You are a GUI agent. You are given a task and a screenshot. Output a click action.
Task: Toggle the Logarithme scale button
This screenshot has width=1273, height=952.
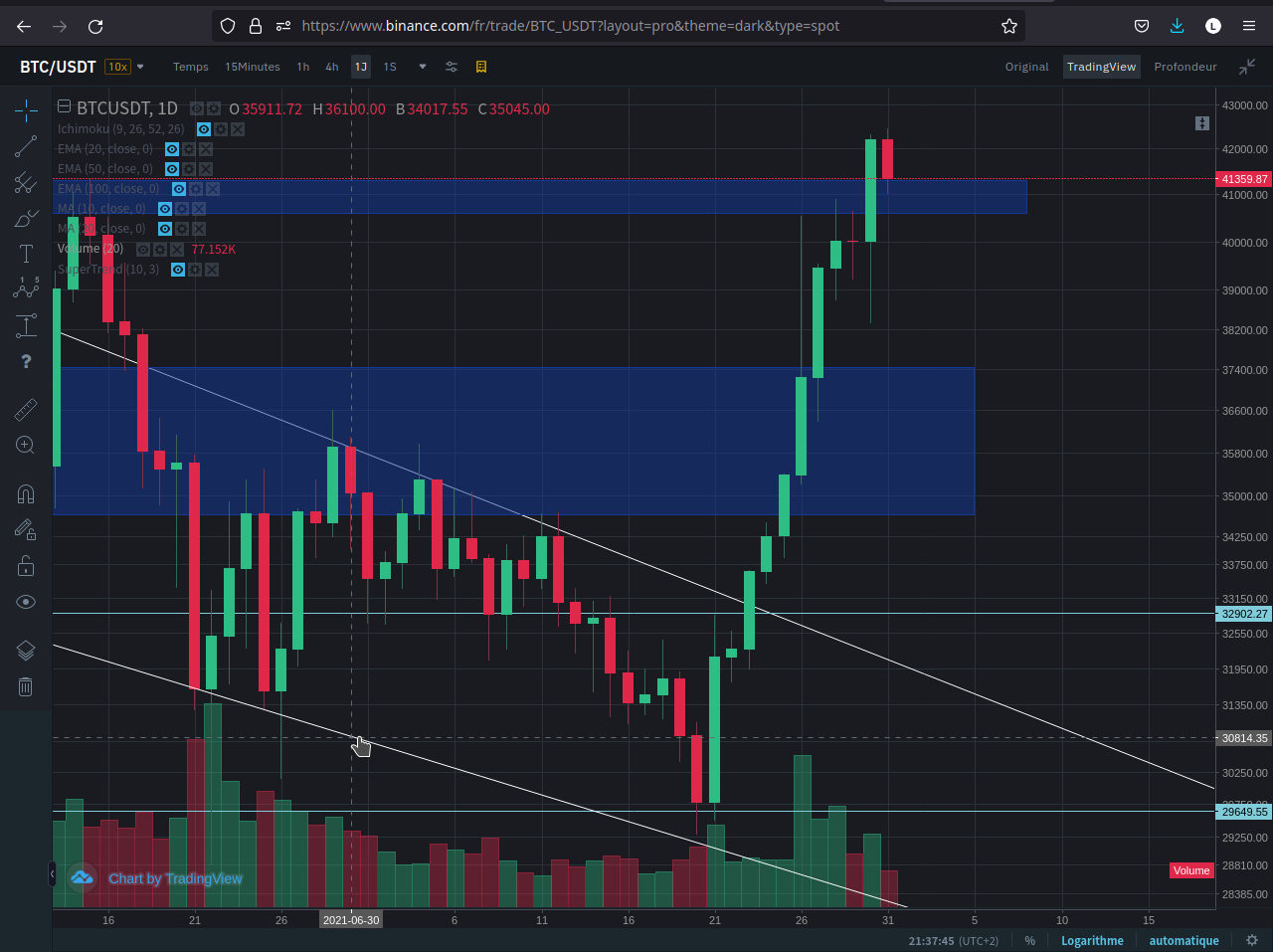coord(1092,941)
